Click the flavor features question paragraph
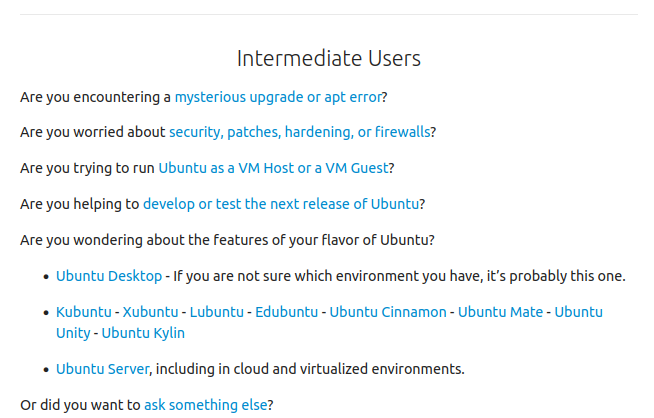This screenshot has height=418, width=654. point(227,240)
